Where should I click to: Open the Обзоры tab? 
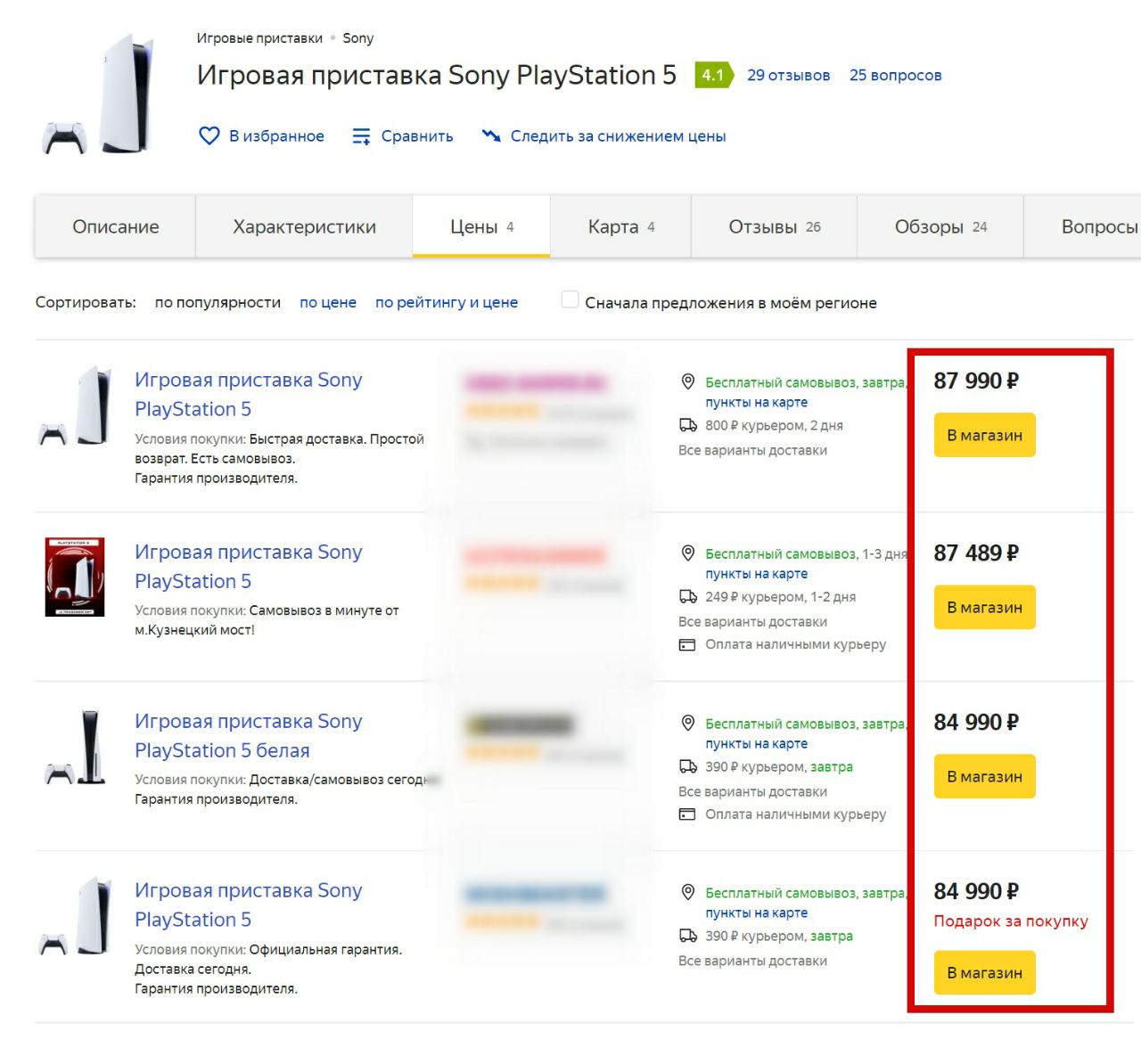pos(940,226)
